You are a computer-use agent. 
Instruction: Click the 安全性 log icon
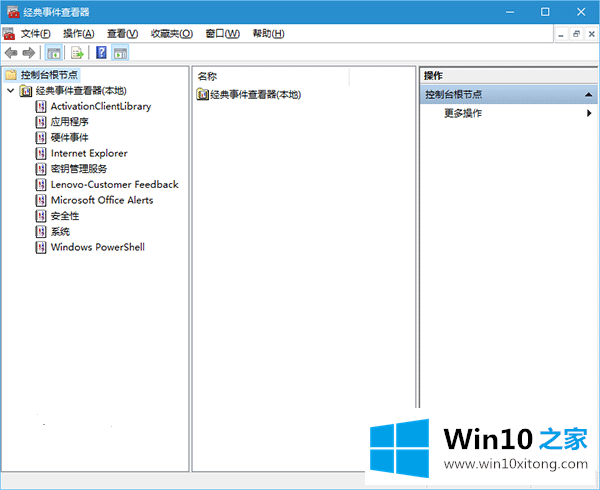(41, 216)
